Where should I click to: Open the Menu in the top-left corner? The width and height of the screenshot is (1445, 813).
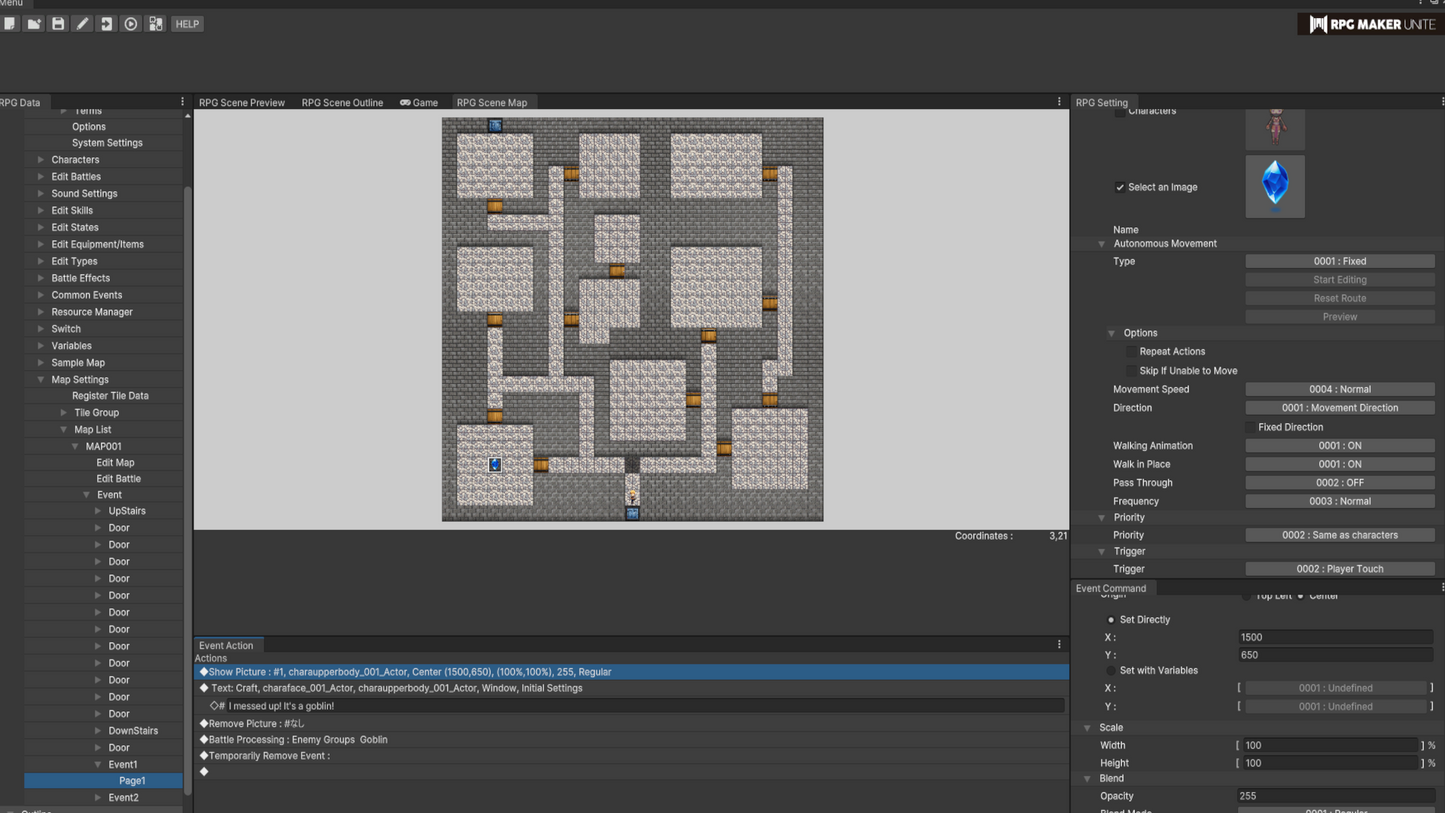[x=10, y=3]
